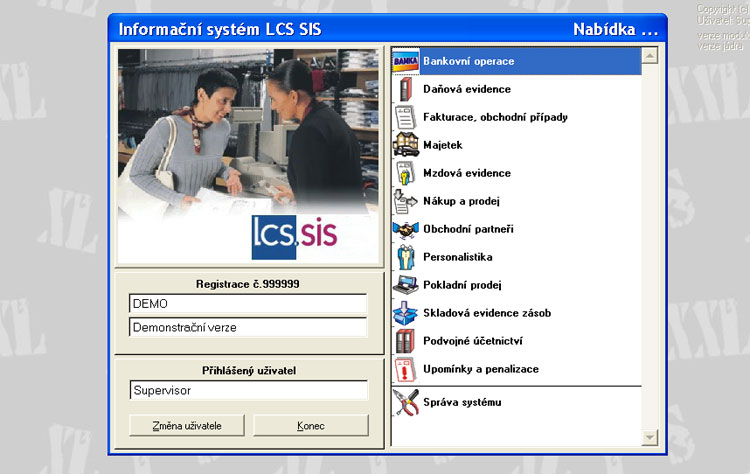Select Mzdová evidence from the list
The image size is (750, 474).
click(466, 173)
